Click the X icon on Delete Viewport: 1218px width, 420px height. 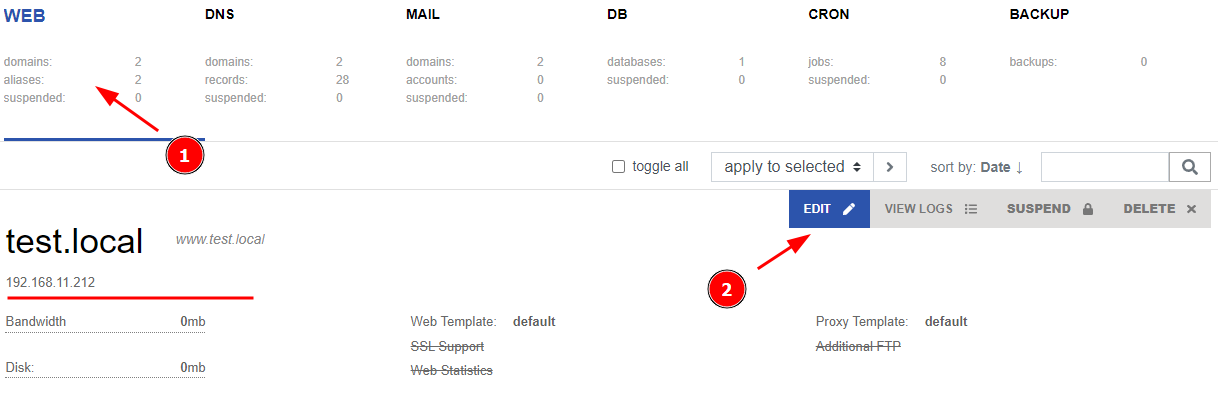tap(1191, 209)
